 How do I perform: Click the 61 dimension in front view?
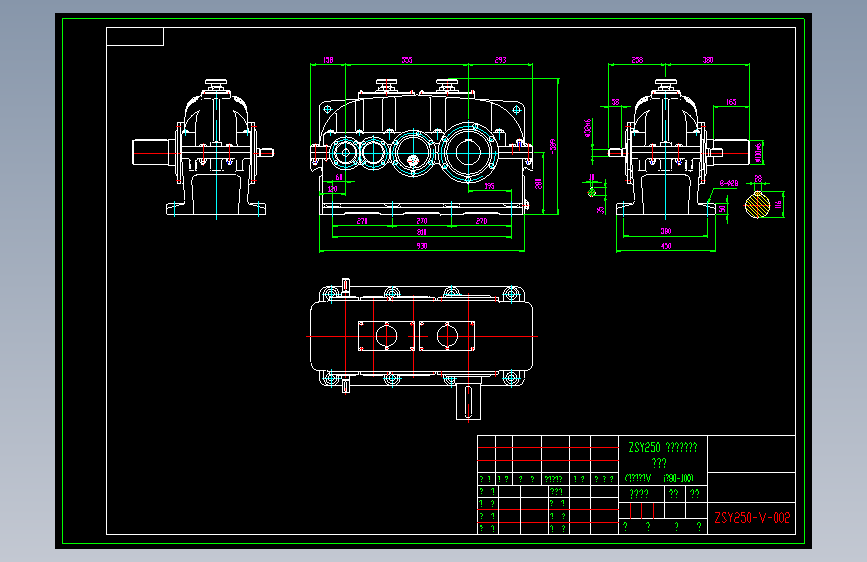point(339,178)
